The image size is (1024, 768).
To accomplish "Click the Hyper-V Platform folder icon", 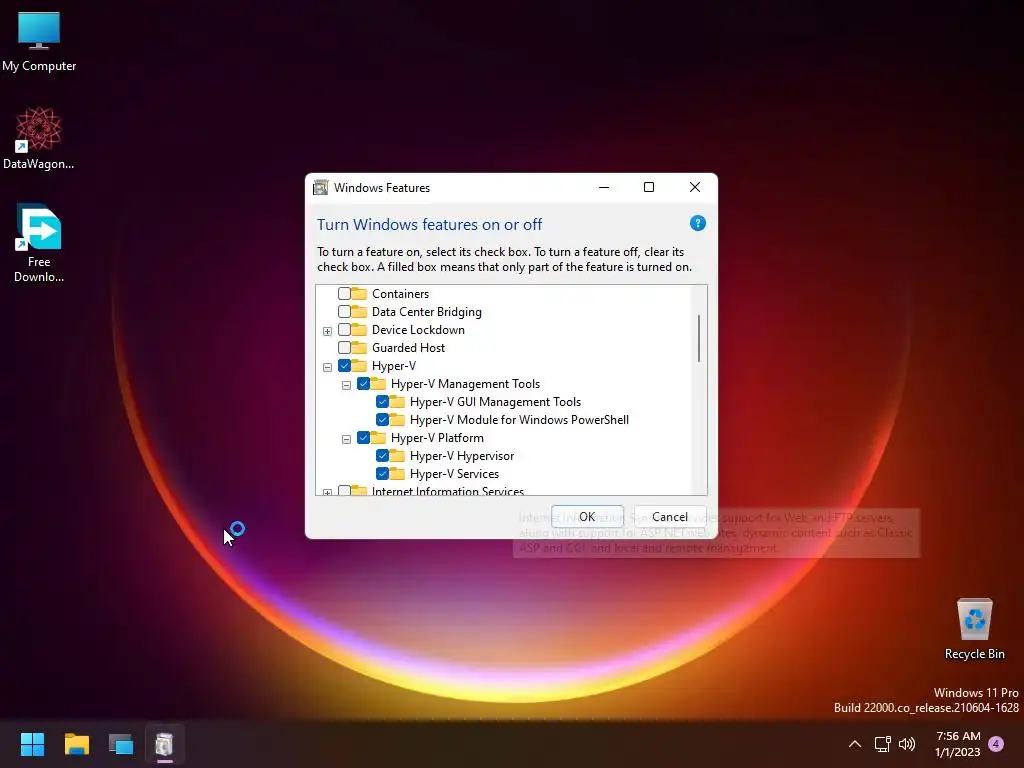I will click(x=378, y=437).
